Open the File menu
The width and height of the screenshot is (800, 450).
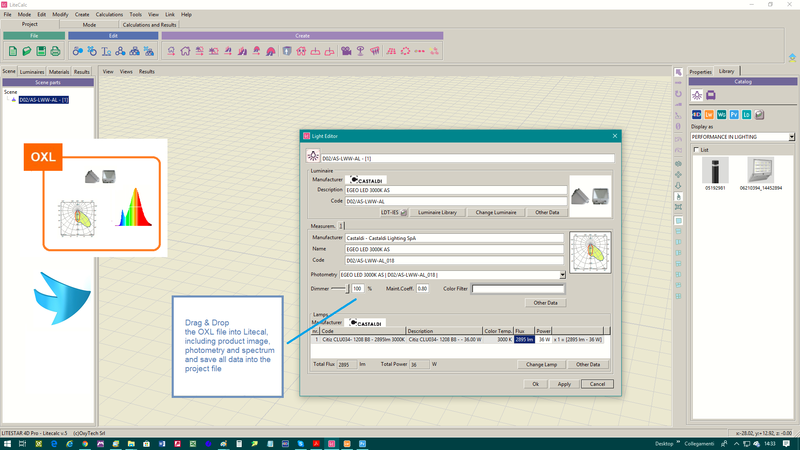8,14
